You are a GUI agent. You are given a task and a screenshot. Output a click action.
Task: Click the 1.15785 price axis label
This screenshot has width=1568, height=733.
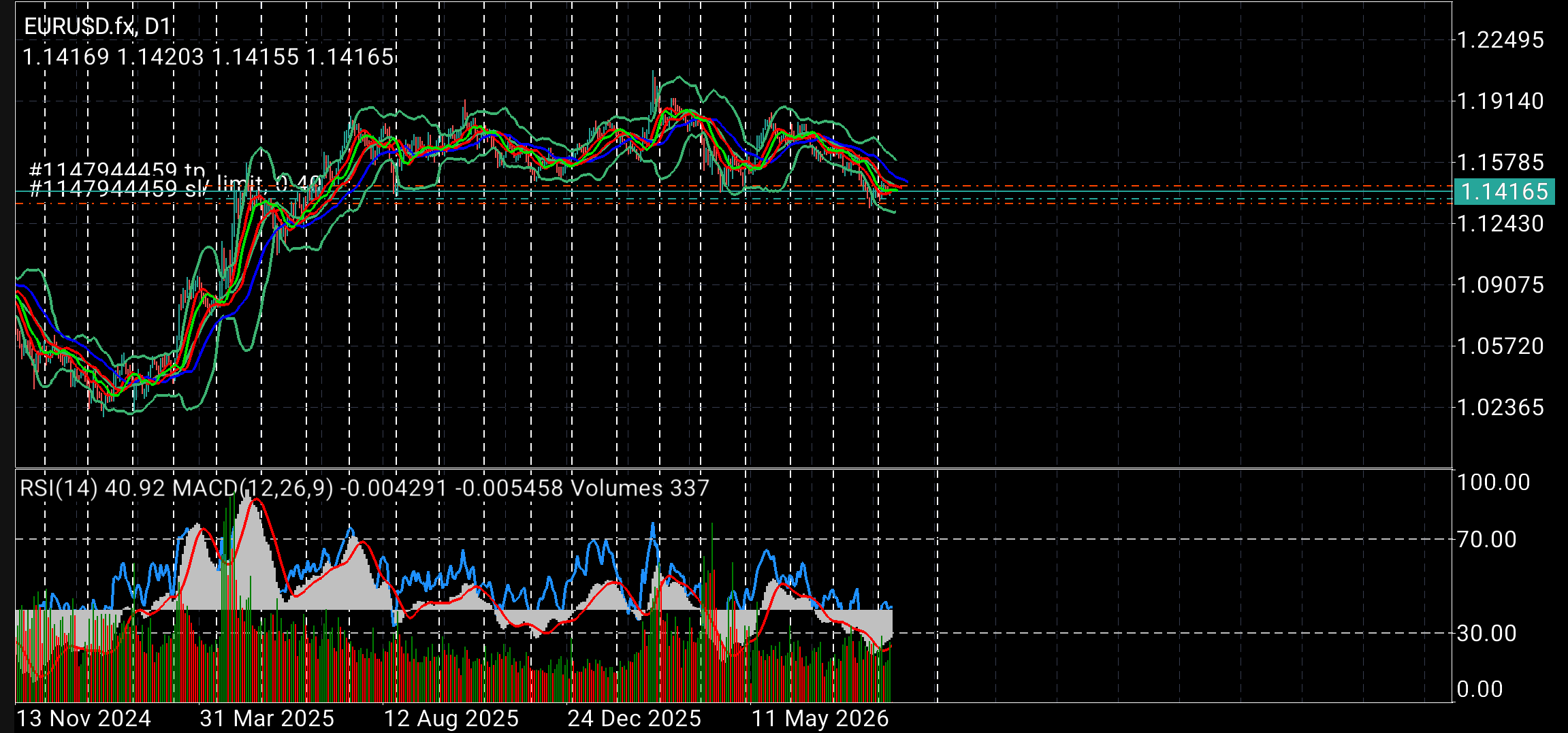click(1501, 163)
